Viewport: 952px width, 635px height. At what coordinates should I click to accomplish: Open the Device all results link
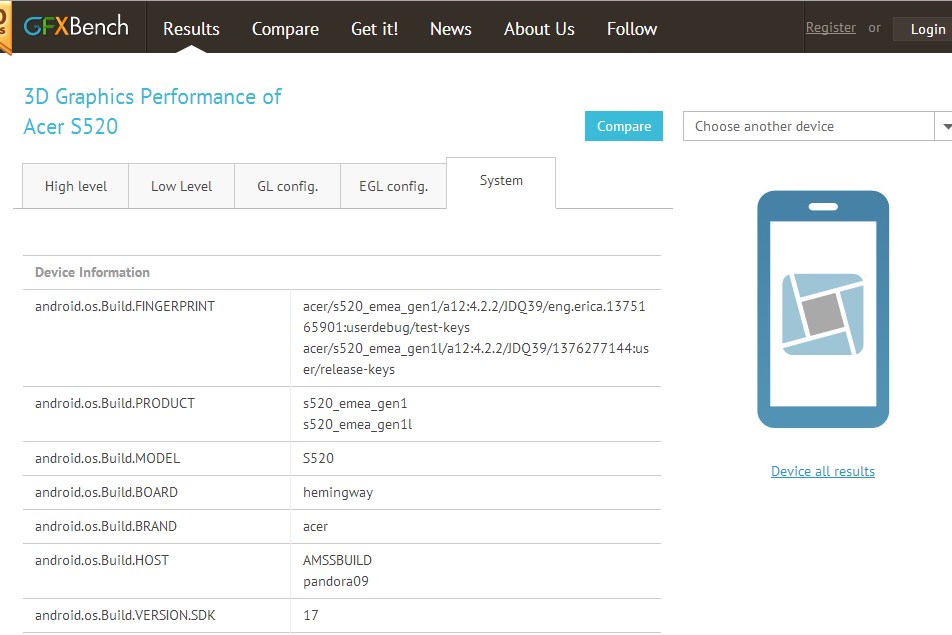(x=822, y=471)
